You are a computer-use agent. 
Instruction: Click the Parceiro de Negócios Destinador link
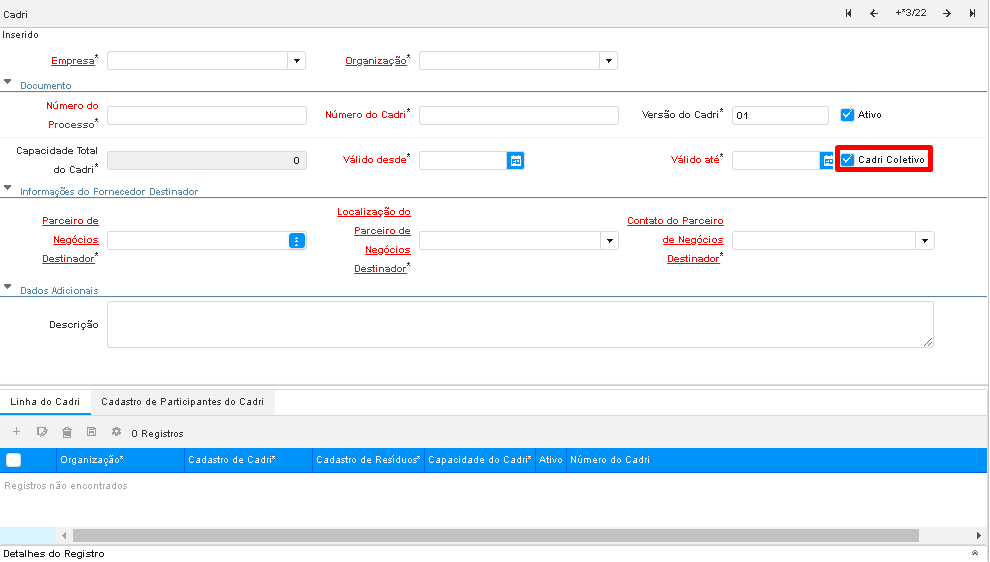[x=70, y=239]
